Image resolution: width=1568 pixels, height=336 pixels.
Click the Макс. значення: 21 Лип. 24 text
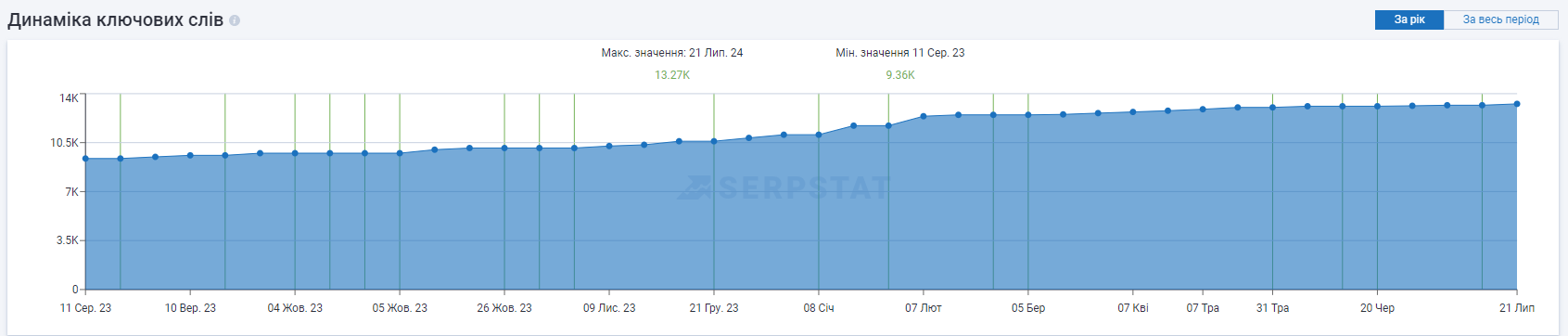[672, 53]
